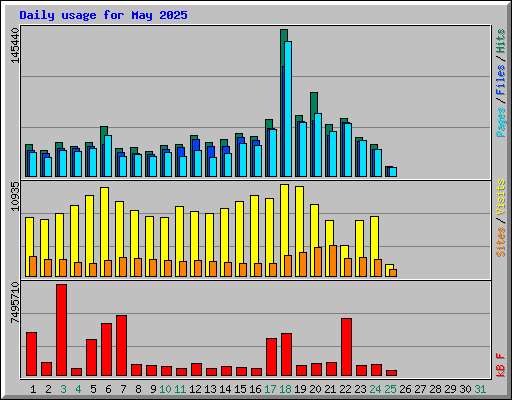This screenshot has height=400, width=512.
Task: Click green x-axis day label 31
Action: 480,389
